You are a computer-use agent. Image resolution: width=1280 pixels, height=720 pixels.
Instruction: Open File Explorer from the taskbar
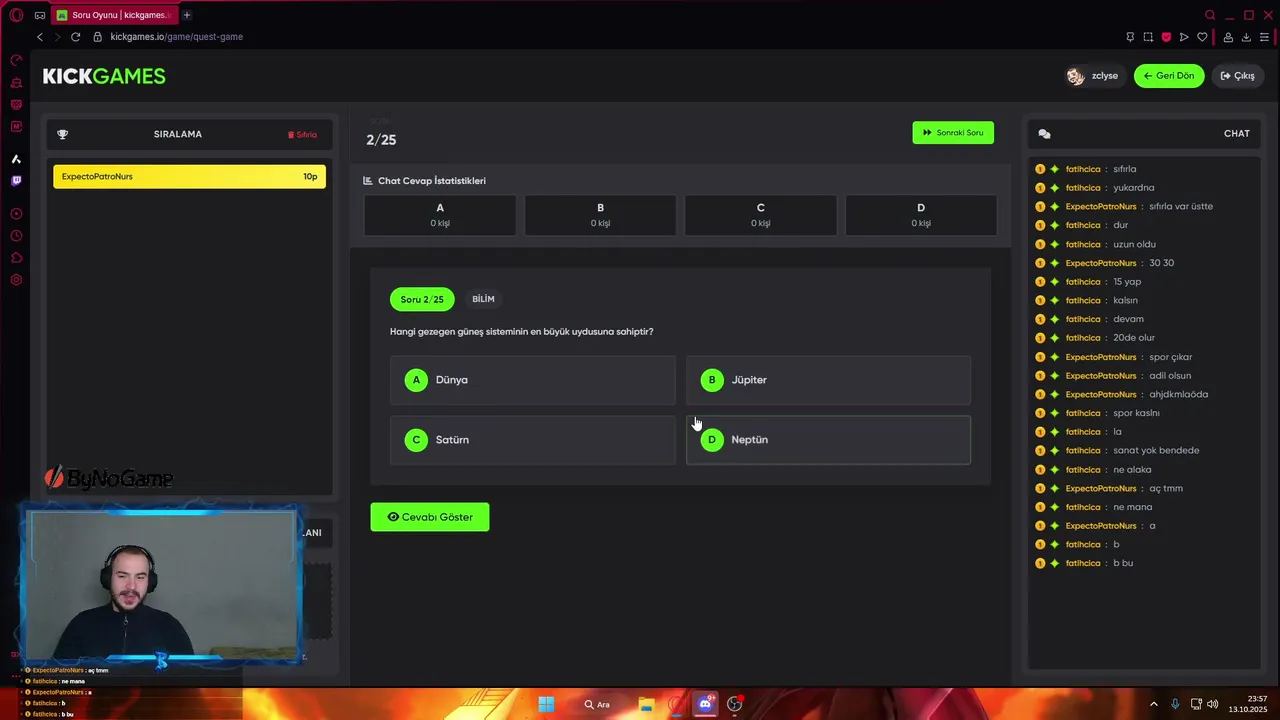pos(647,704)
